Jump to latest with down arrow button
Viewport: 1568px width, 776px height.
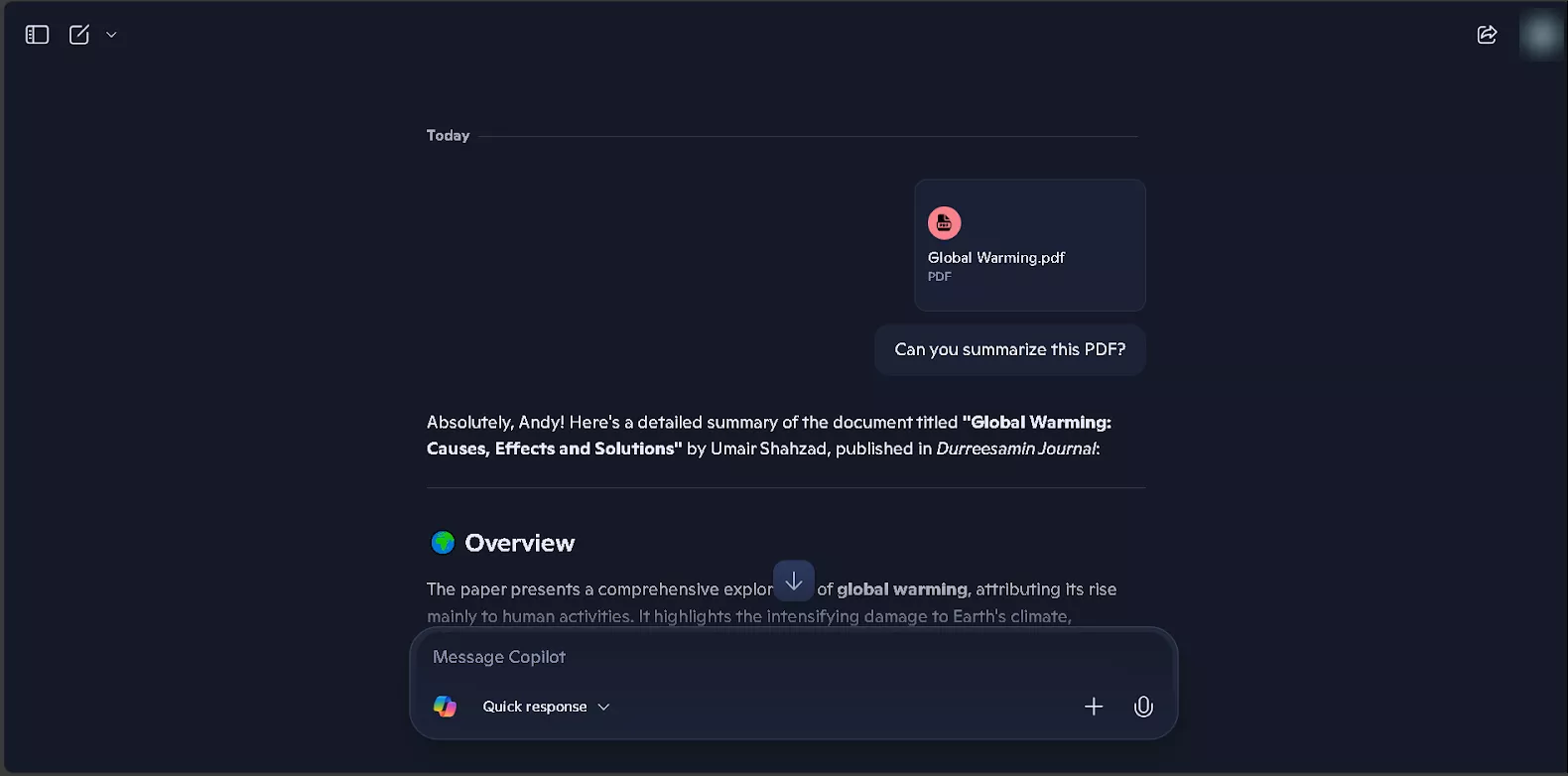(x=794, y=582)
